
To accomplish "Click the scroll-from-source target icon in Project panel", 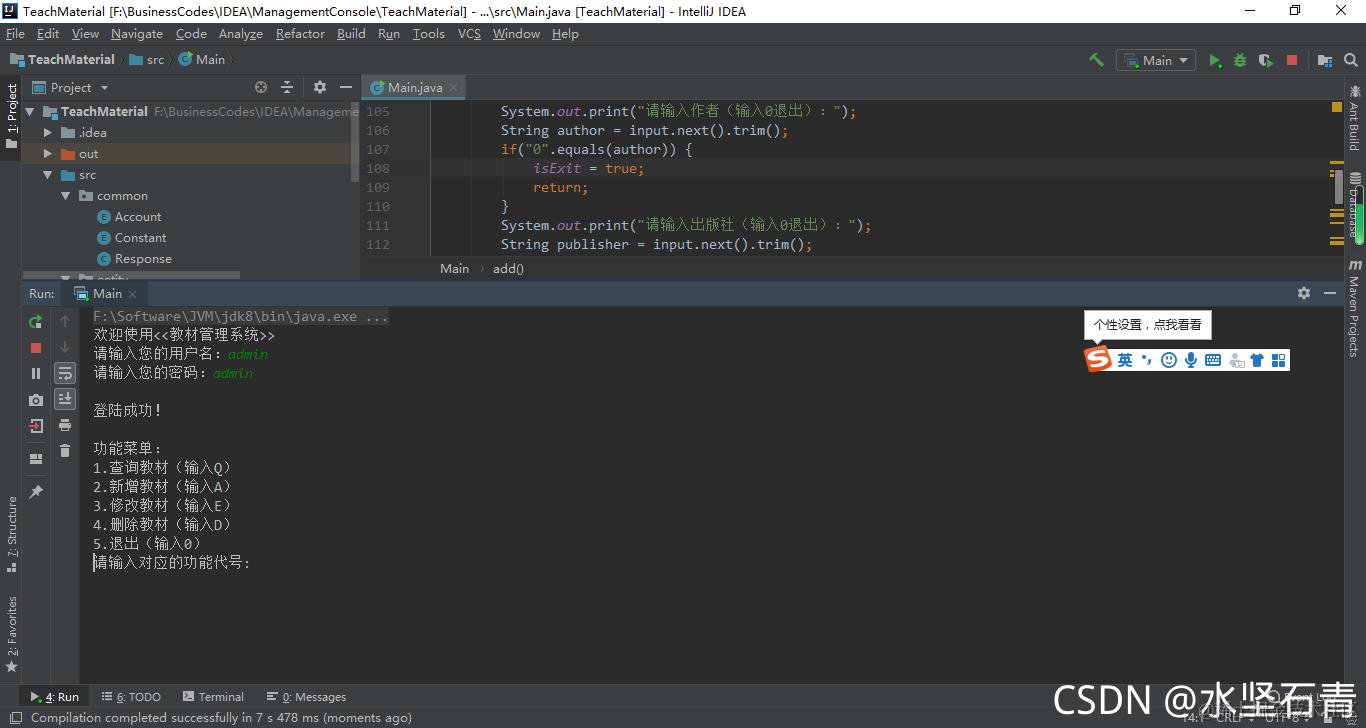I will point(261,87).
